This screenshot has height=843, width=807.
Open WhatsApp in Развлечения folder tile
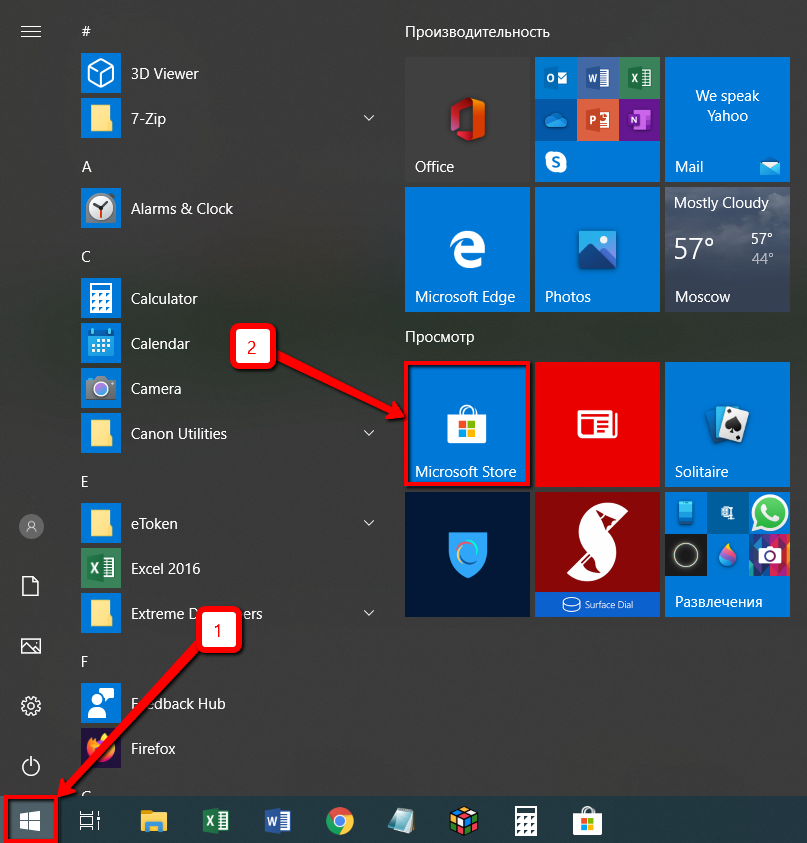pos(769,513)
